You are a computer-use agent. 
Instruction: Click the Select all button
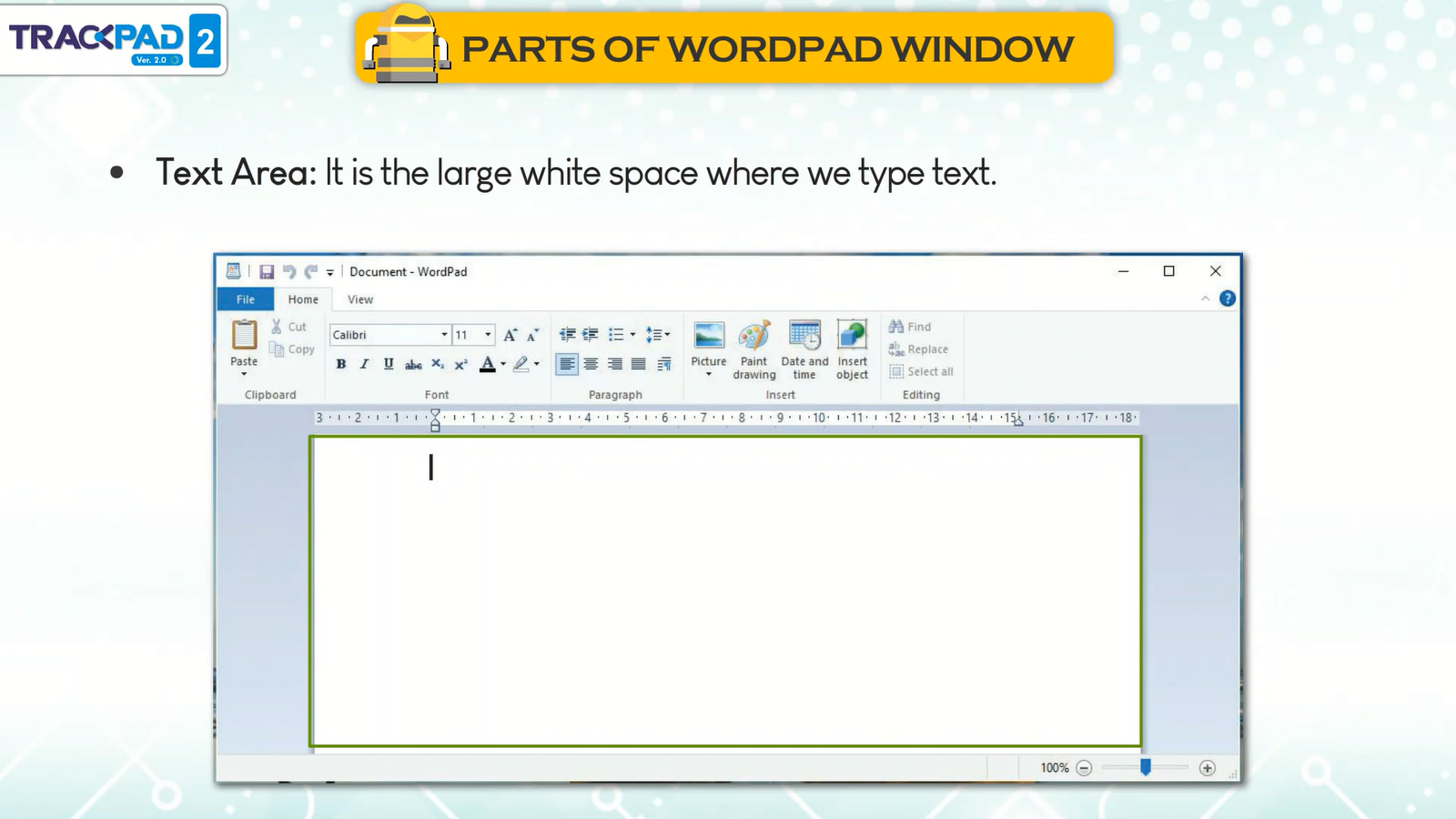921,371
